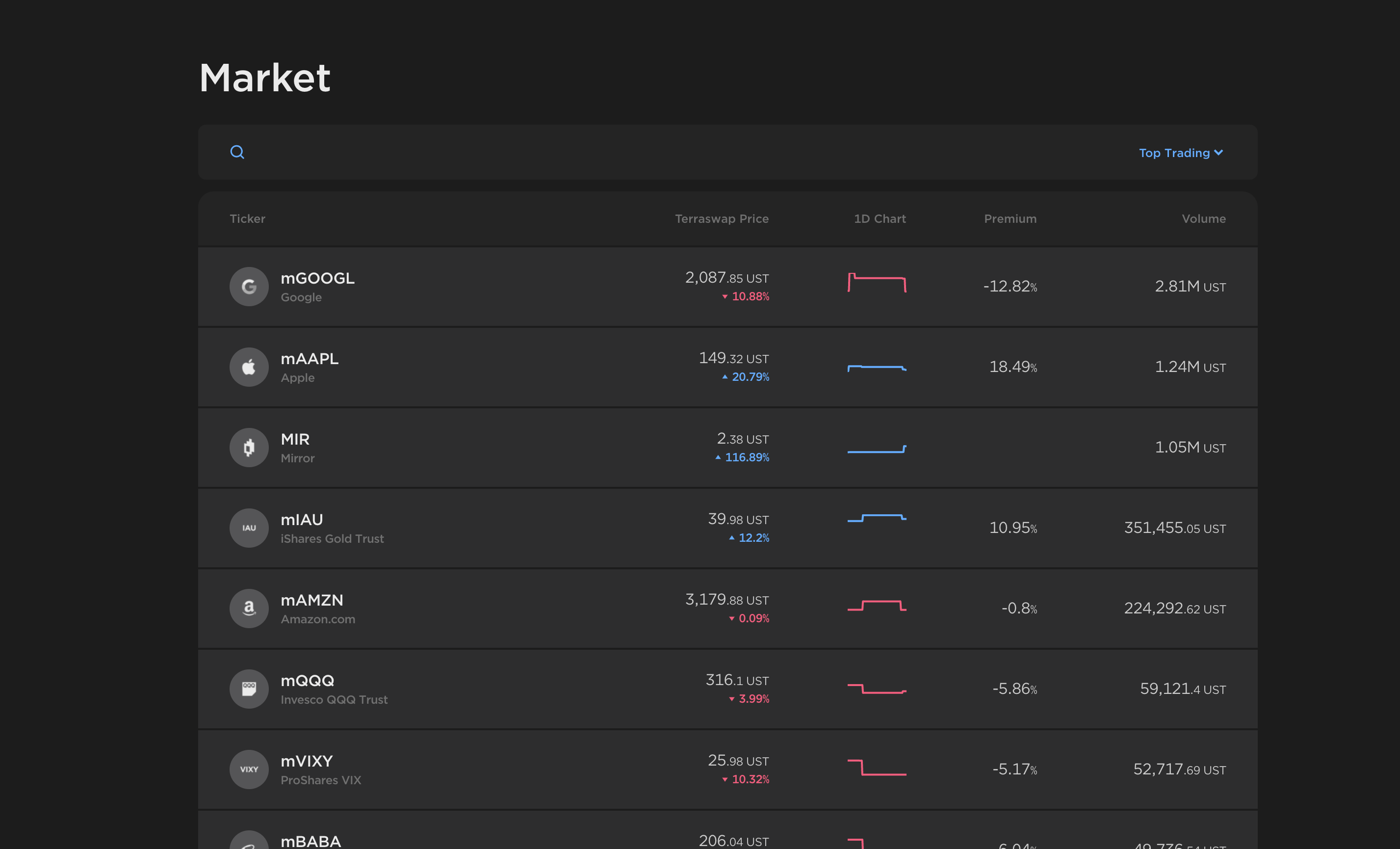Image resolution: width=1400 pixels, height=849 pixels.
Task: Click the Volume column header
Action: (x=1203, y=219)
